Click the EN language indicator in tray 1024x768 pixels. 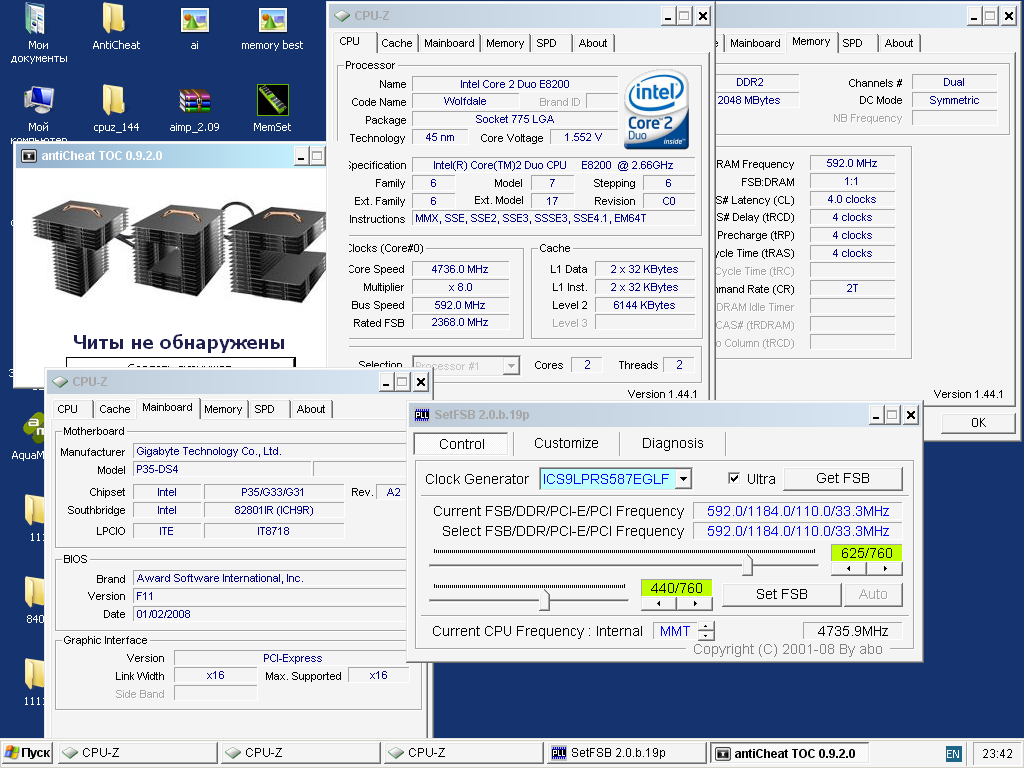click(953, 754)
